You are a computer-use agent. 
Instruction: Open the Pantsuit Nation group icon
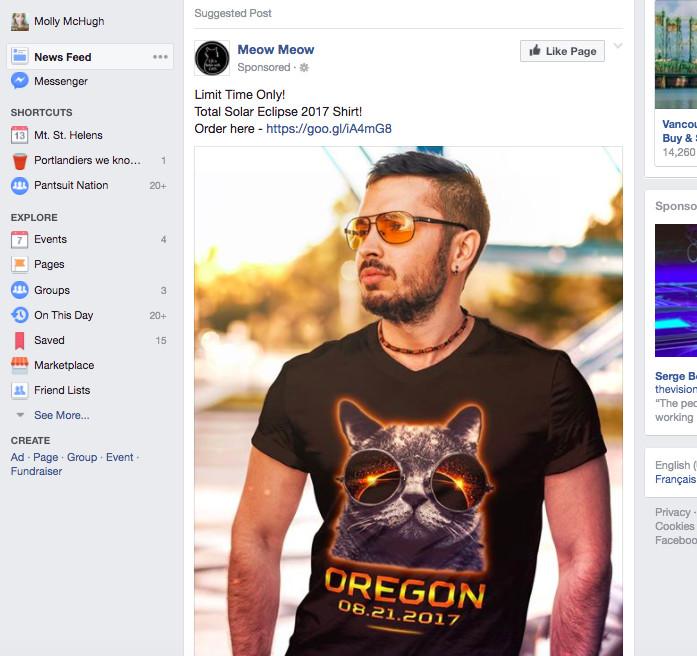coord(20,185)
